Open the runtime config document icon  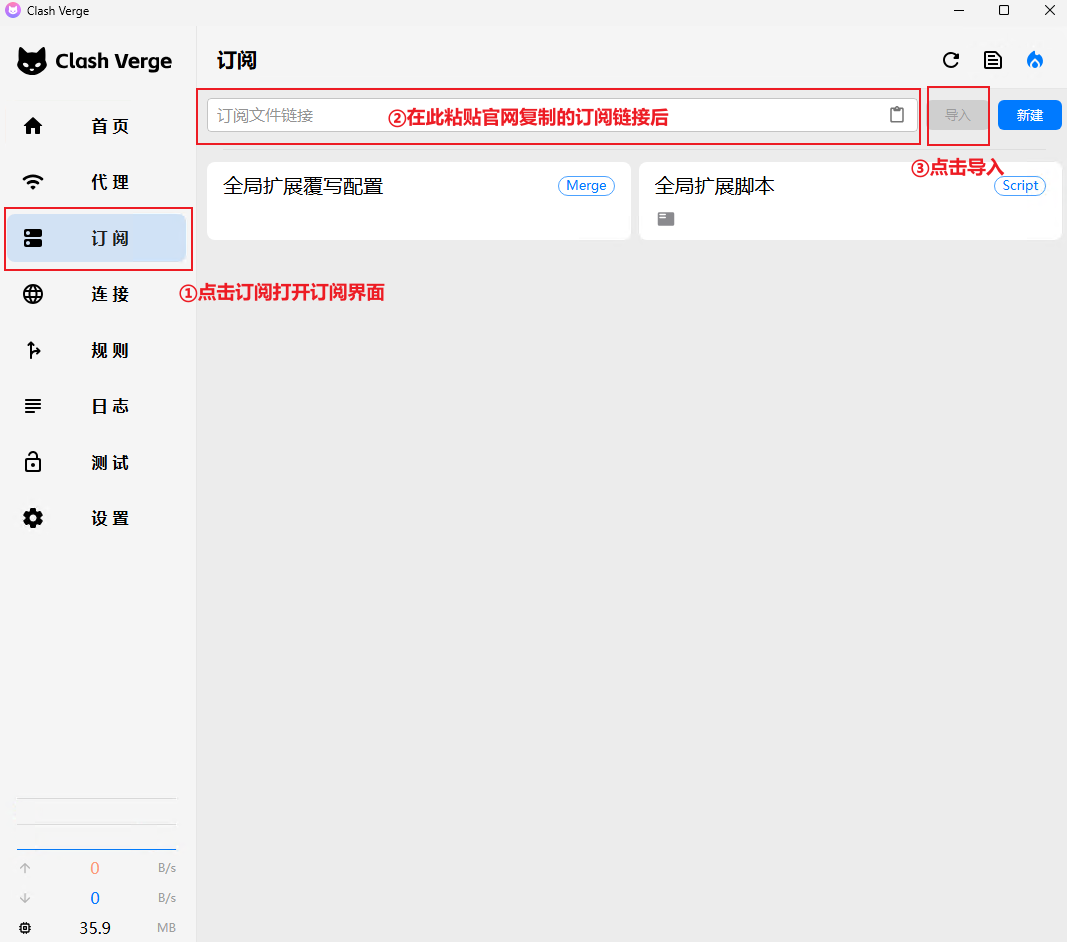coord(993,61)
